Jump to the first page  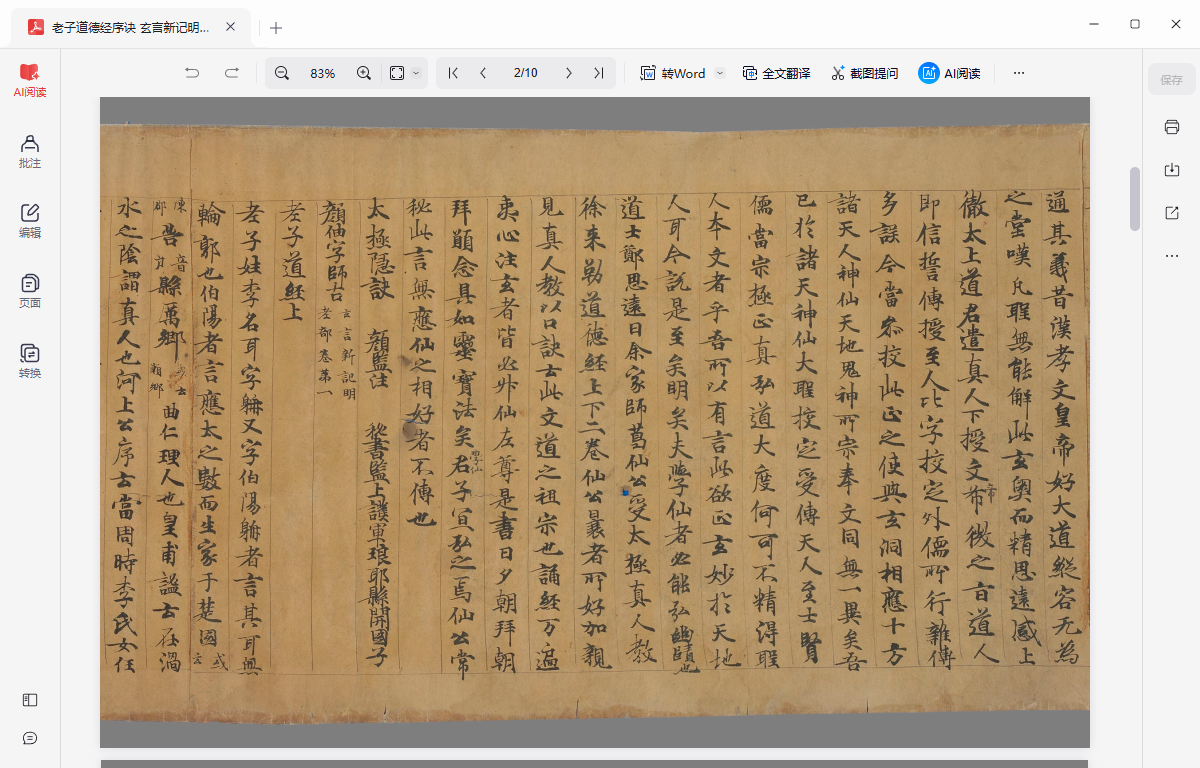pos(453,73)
